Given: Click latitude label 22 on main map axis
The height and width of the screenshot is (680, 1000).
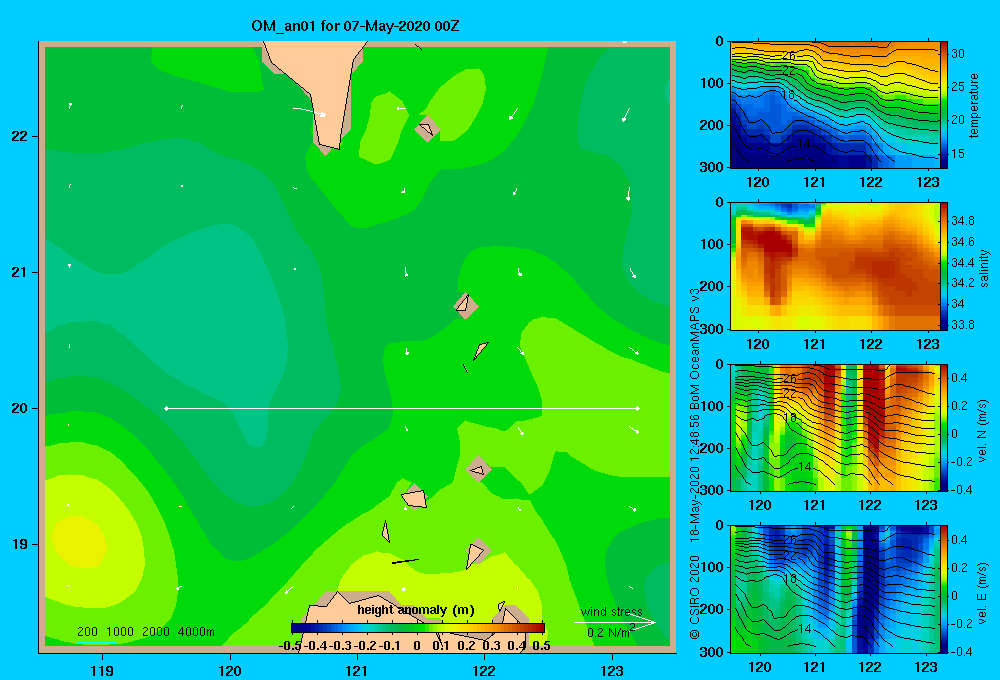Looking at the screenshot, I should click(x=20, y=137).
